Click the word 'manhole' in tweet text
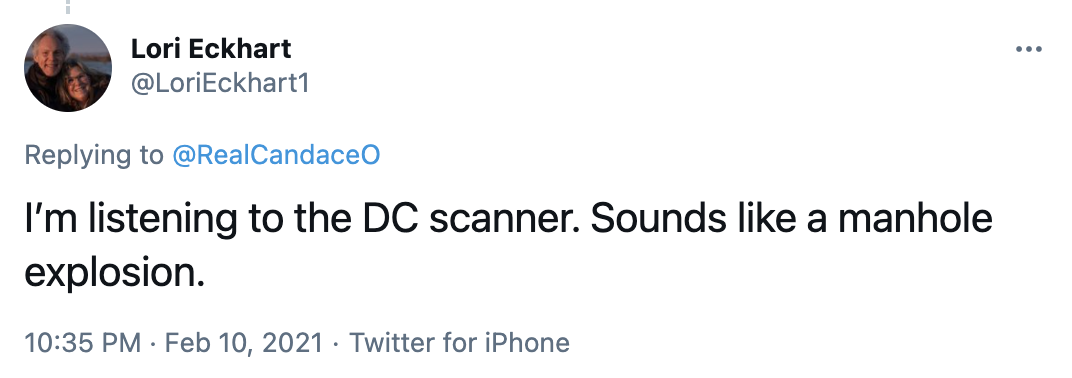This screenshot has height=378, width=1072. [915, 219]
